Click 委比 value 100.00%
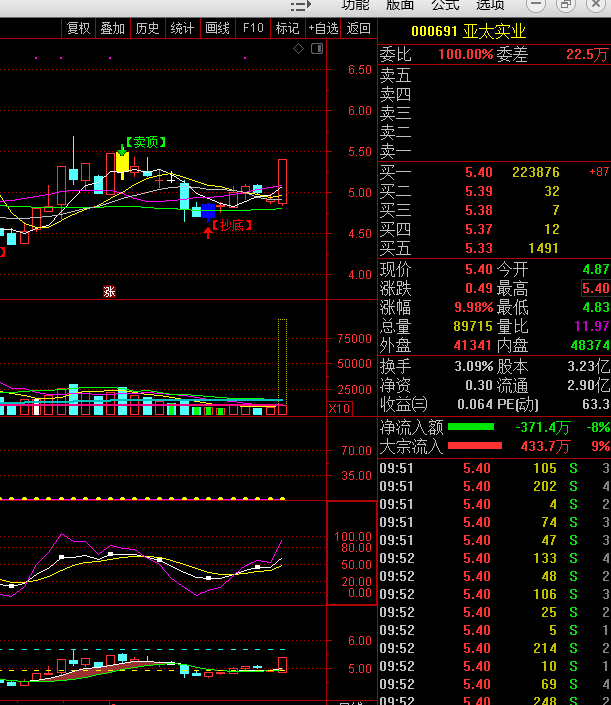 [465, 54]
